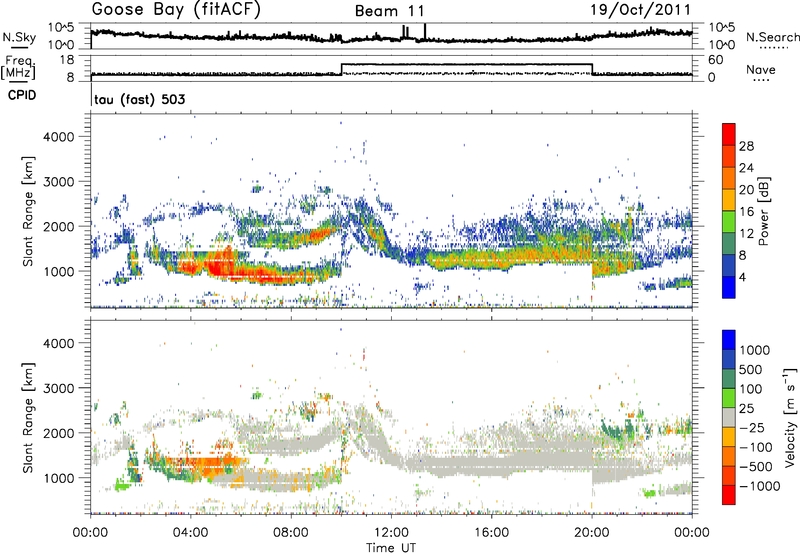This screenshot has width=800, height=554.
Task: Click the 28 value on power colorbar
Action: point(746,146)
